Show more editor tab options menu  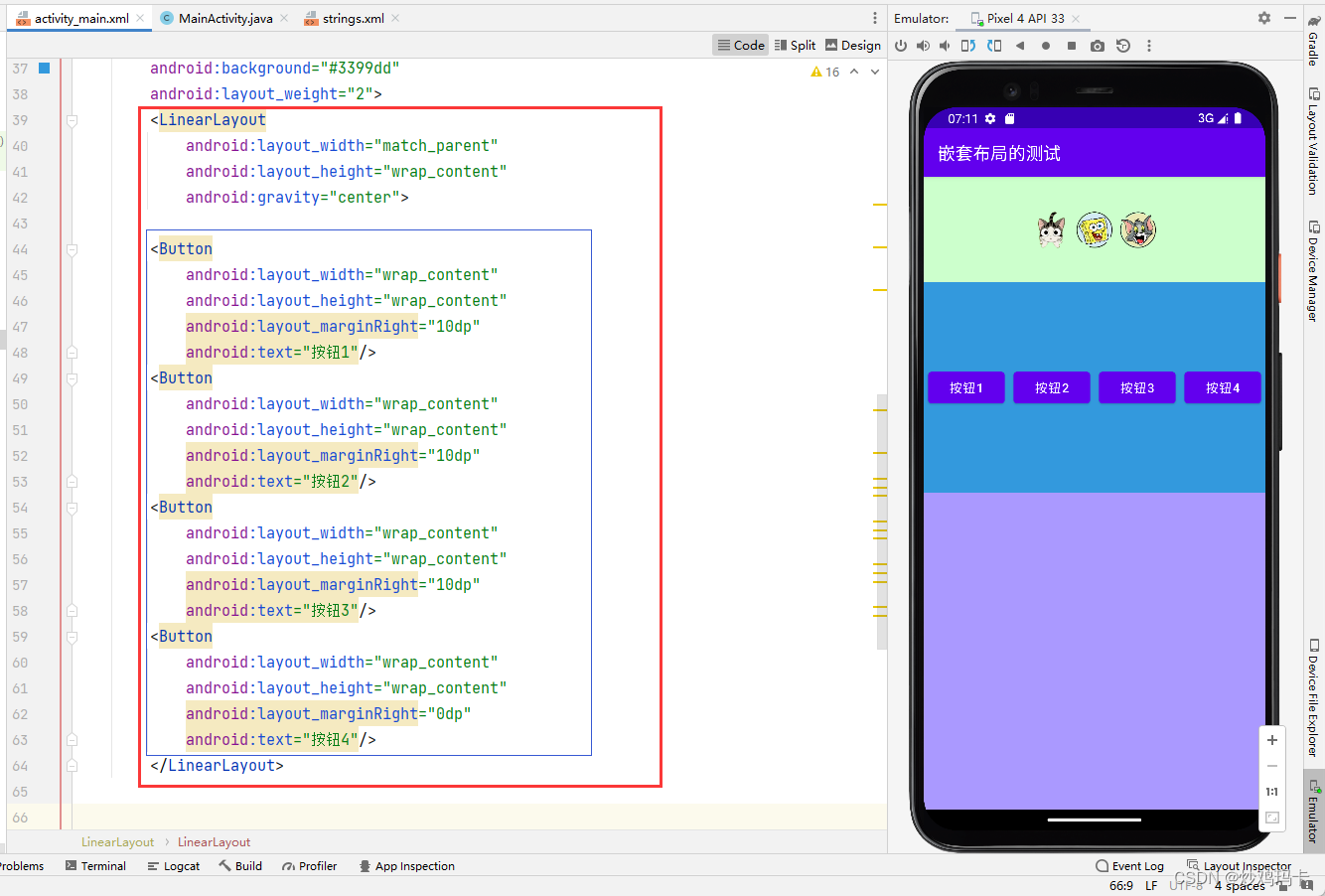point(875,18)
